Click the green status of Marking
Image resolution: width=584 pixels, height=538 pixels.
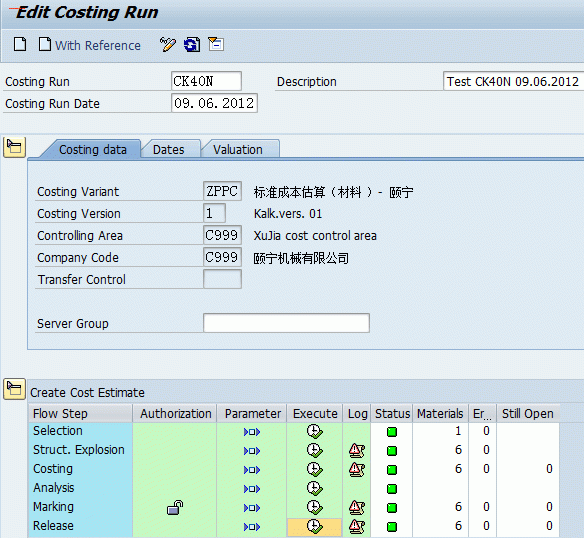tap(392, 508)
